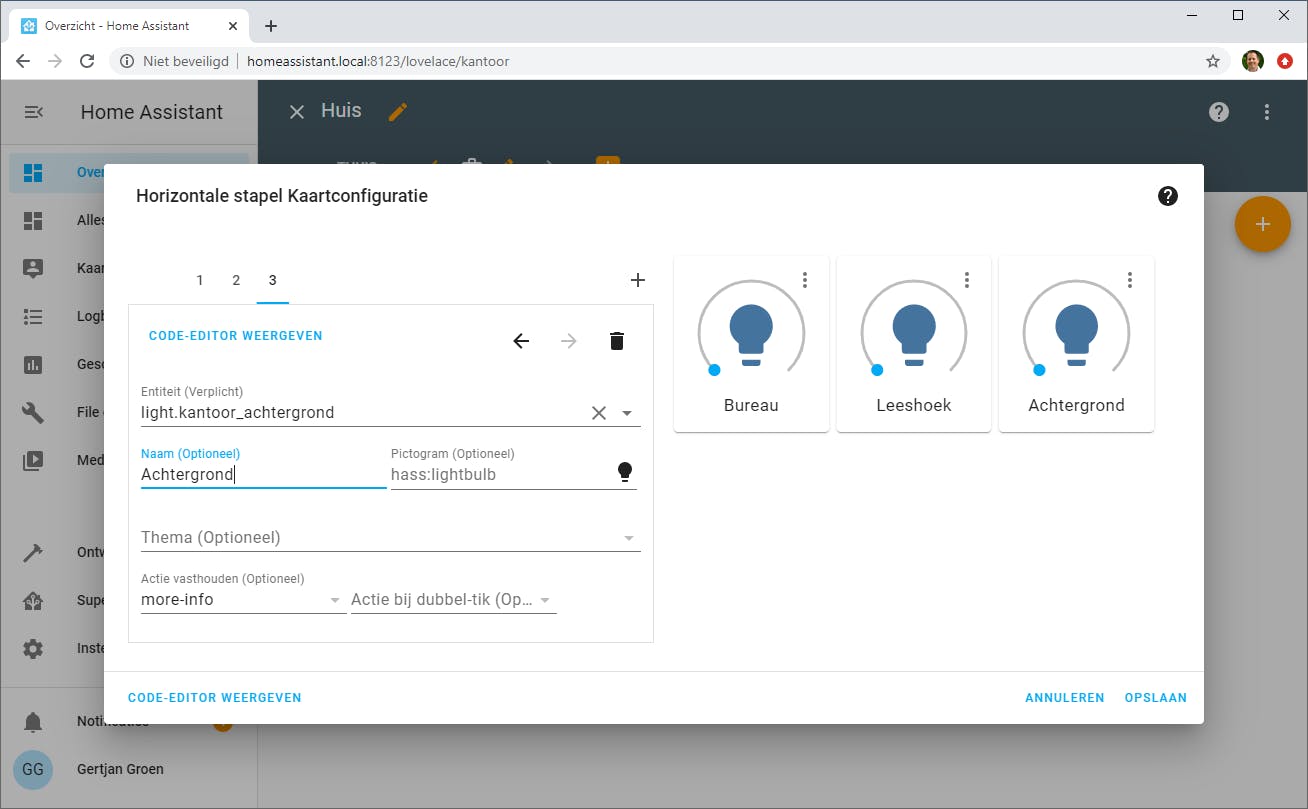This screenshot has width=1308, height=809.
Task: Open Overzicht dashboard icon in sidebar
Action: (33, 172)
